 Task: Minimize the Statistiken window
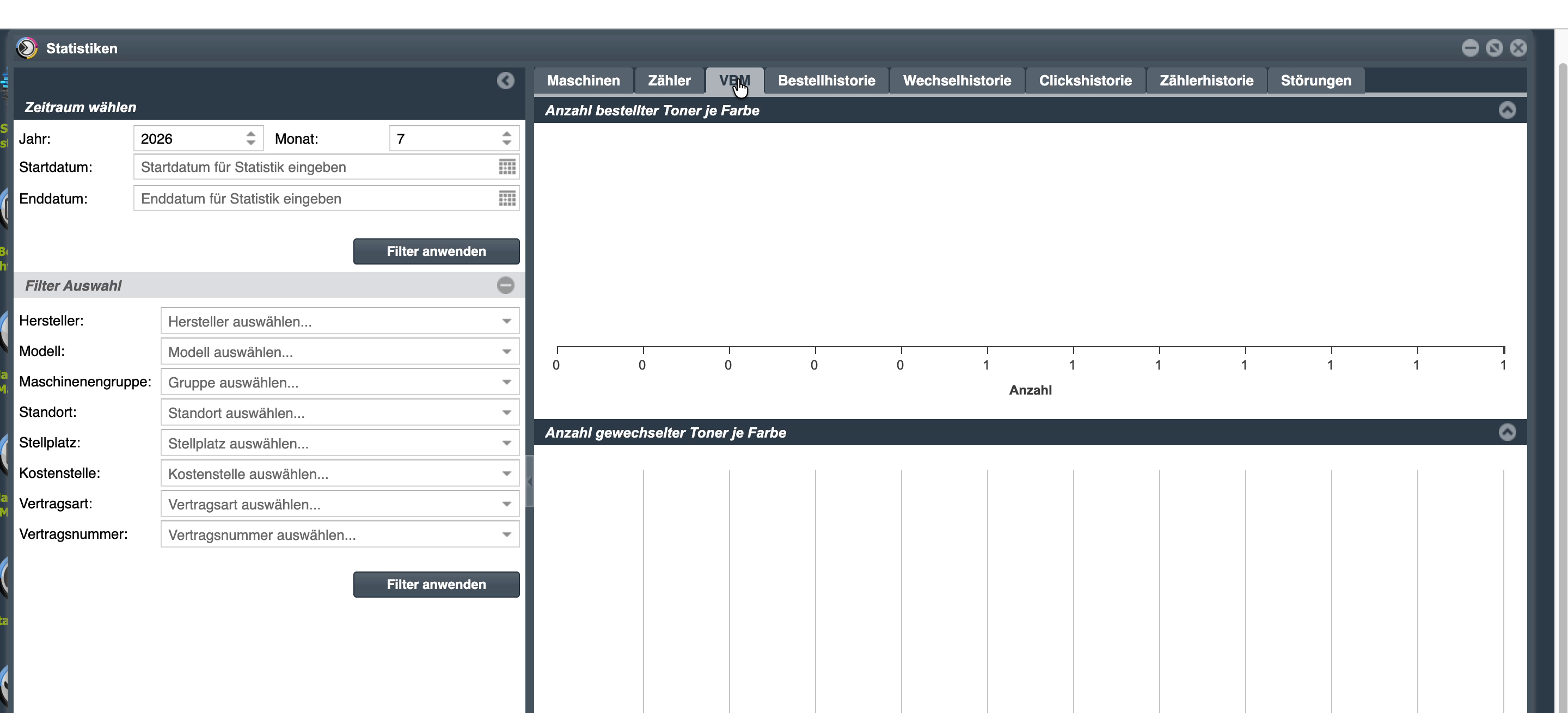pos(1470,48)
